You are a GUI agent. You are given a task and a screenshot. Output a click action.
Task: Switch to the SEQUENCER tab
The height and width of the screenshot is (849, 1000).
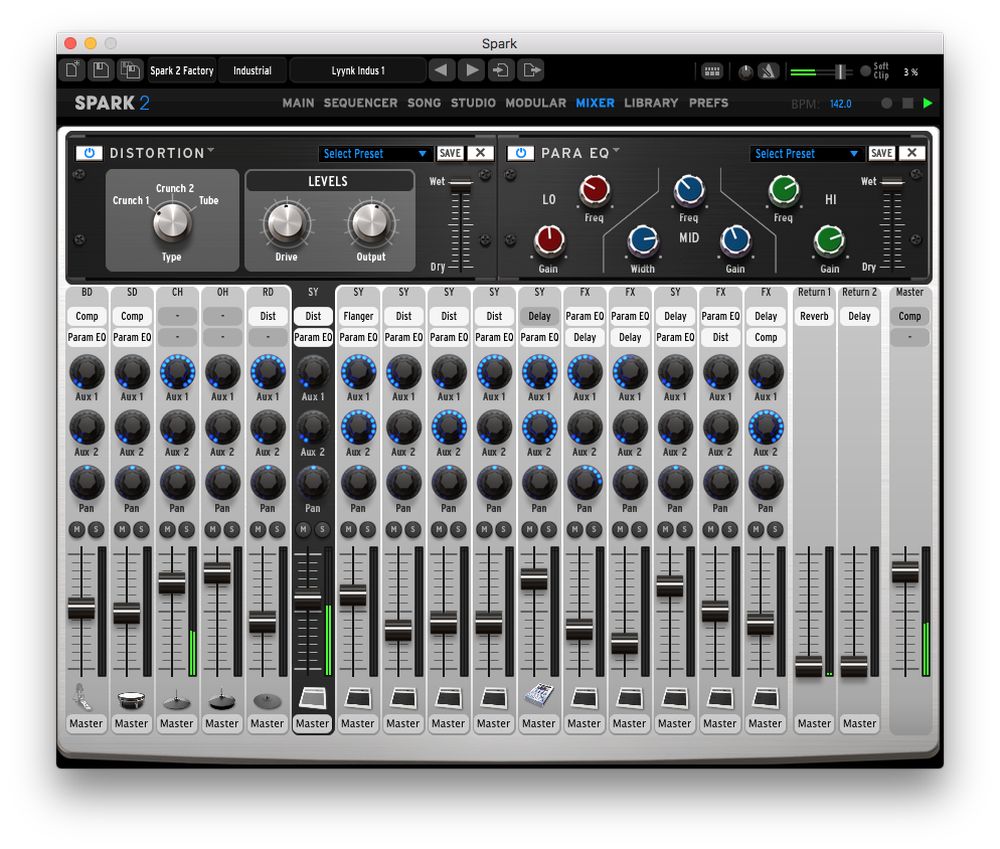(361, 103)
